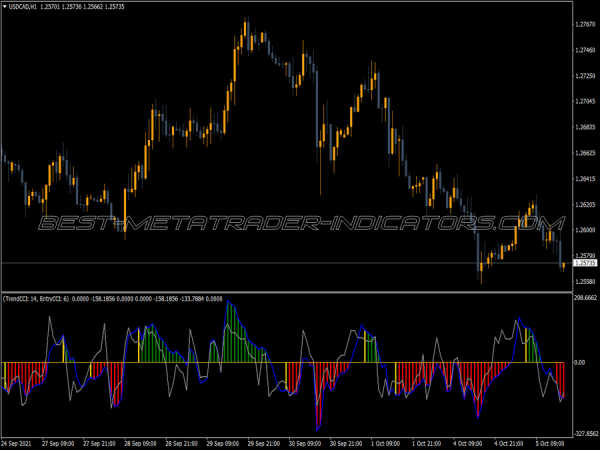Image resolution: width=600 pixels, height=450 pixels.
Task: Click the current price tag 1.25735
Action: (x=581, y=263)
